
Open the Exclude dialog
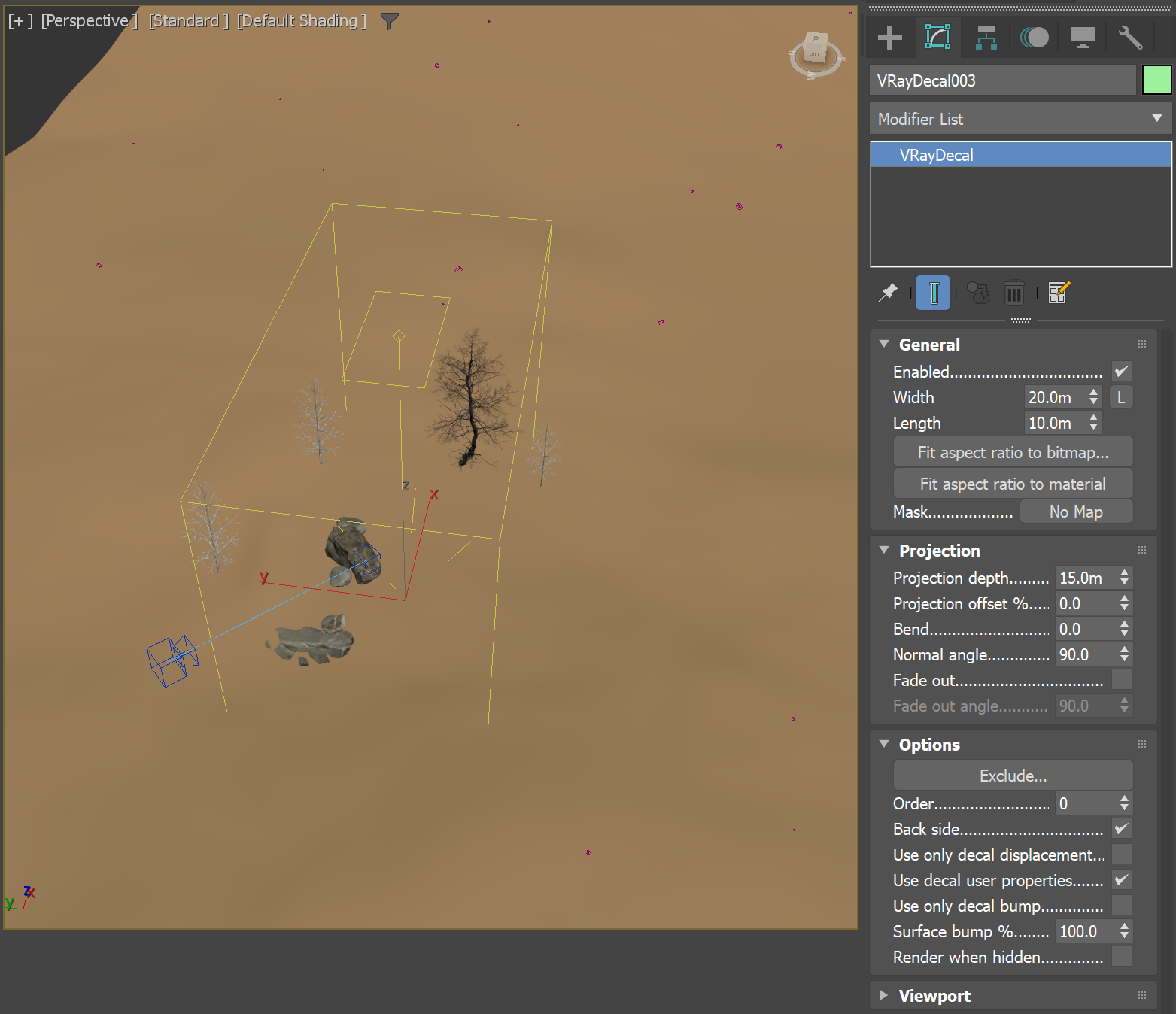[1013, 775]
